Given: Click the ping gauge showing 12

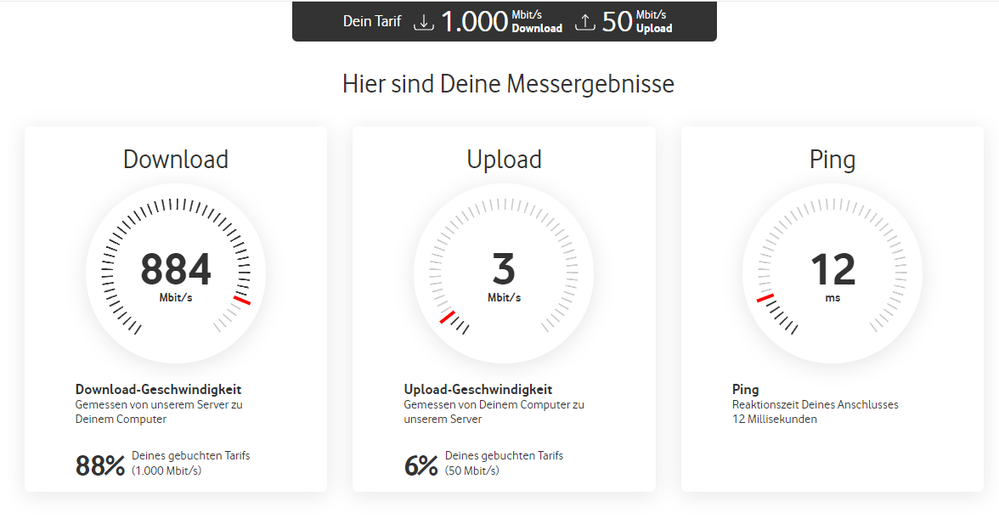Looking at the screenshot, I should click(832, 273).
